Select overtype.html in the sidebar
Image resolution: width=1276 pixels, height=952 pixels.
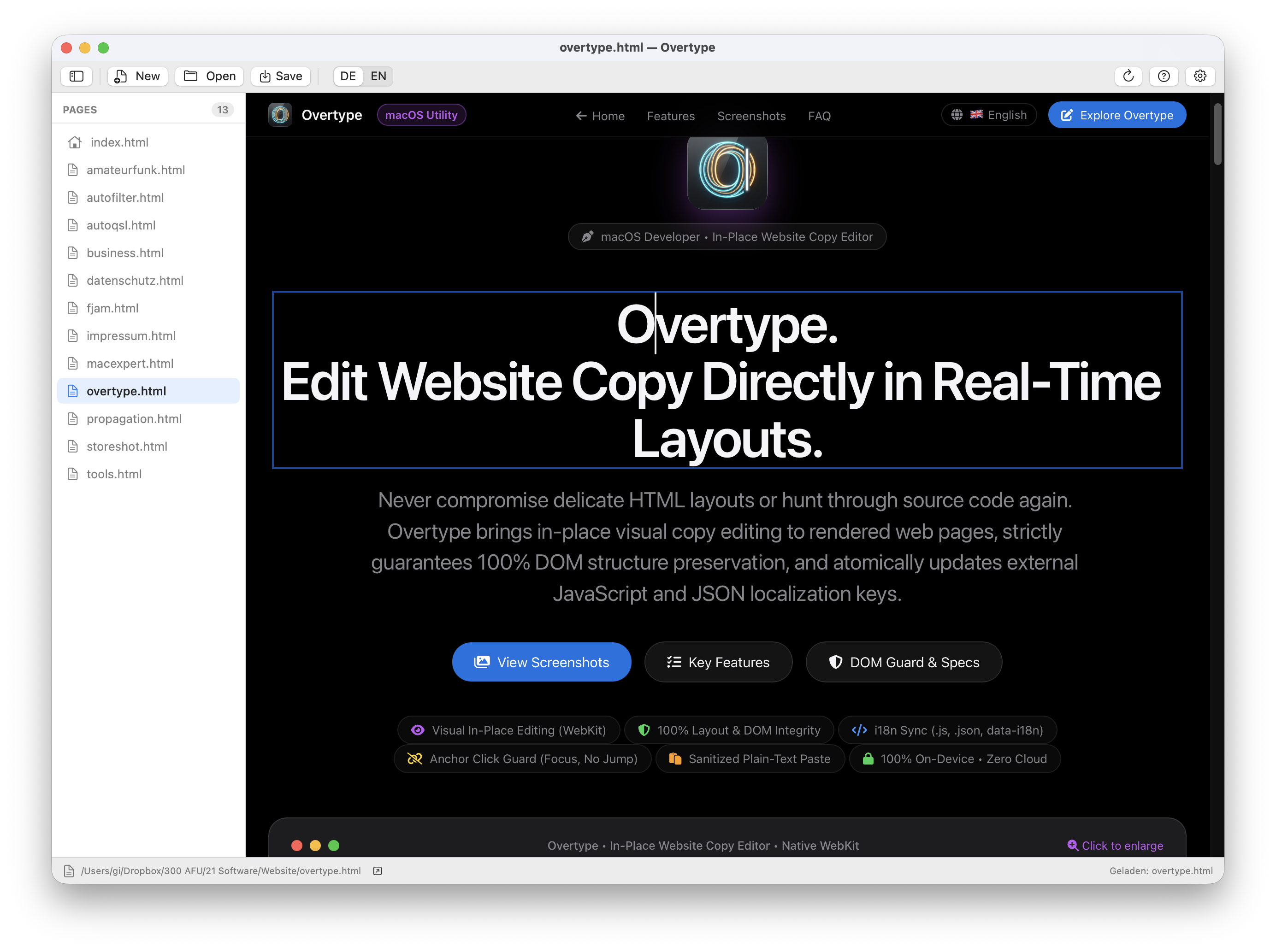148,391
